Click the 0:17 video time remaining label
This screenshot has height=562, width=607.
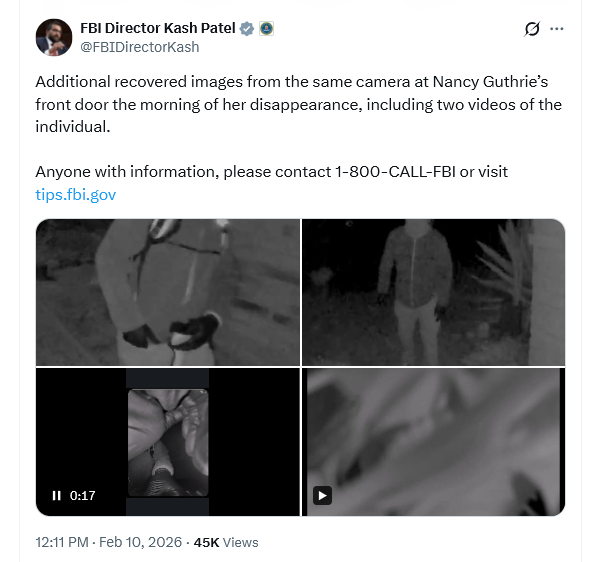point(83,495)
